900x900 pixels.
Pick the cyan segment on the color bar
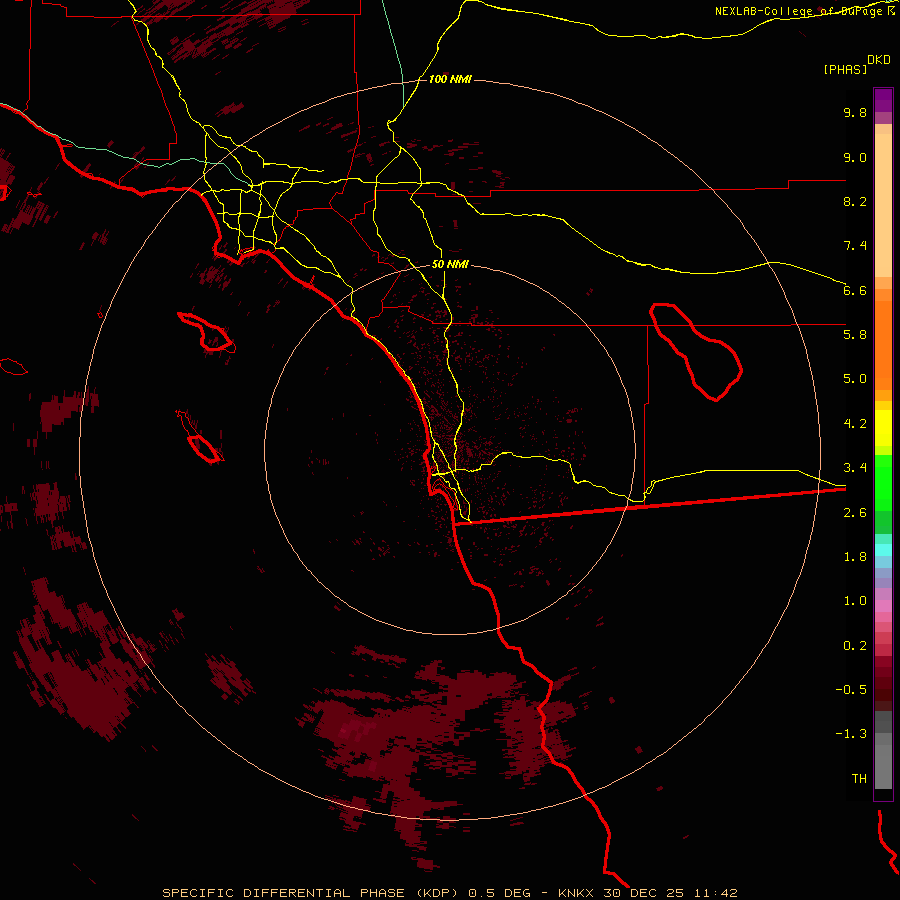click(883, 550)
